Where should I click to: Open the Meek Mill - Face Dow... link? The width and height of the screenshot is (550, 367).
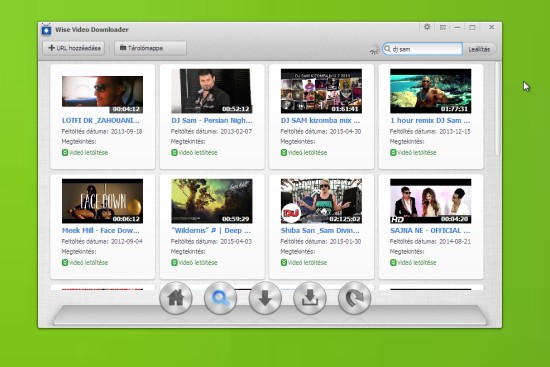101,231
